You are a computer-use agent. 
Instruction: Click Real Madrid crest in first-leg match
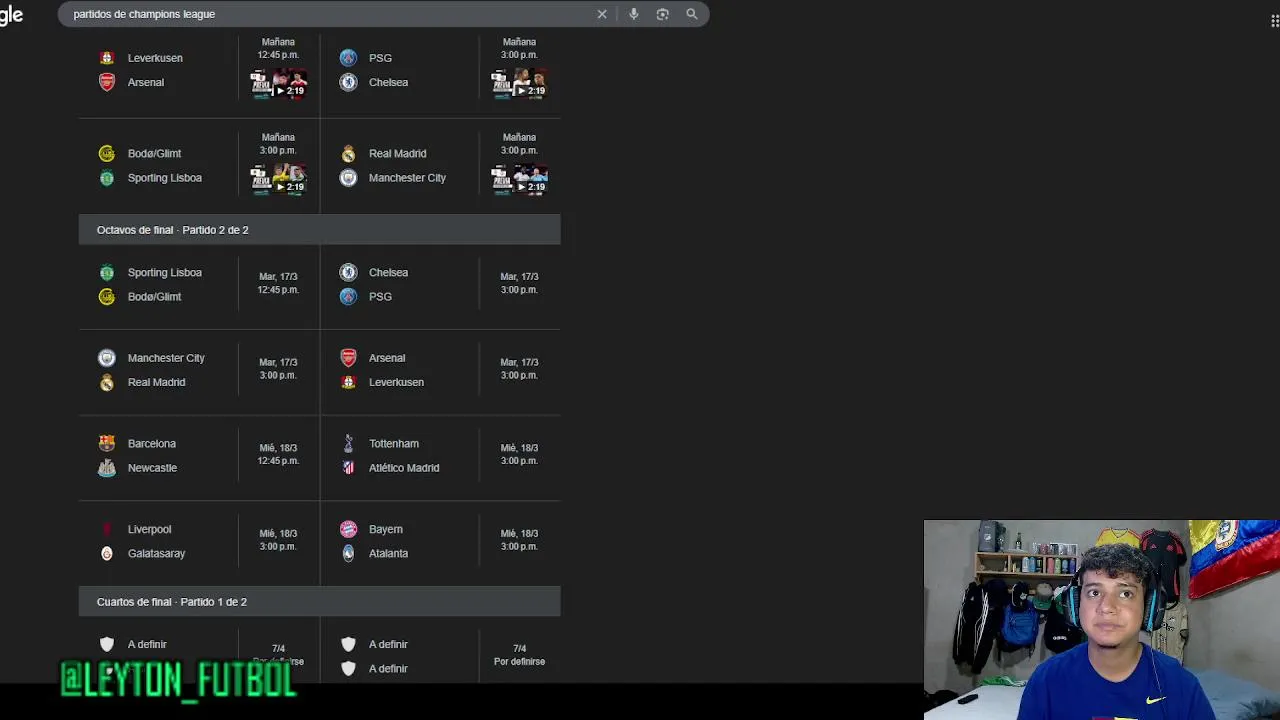click(348, 153)
